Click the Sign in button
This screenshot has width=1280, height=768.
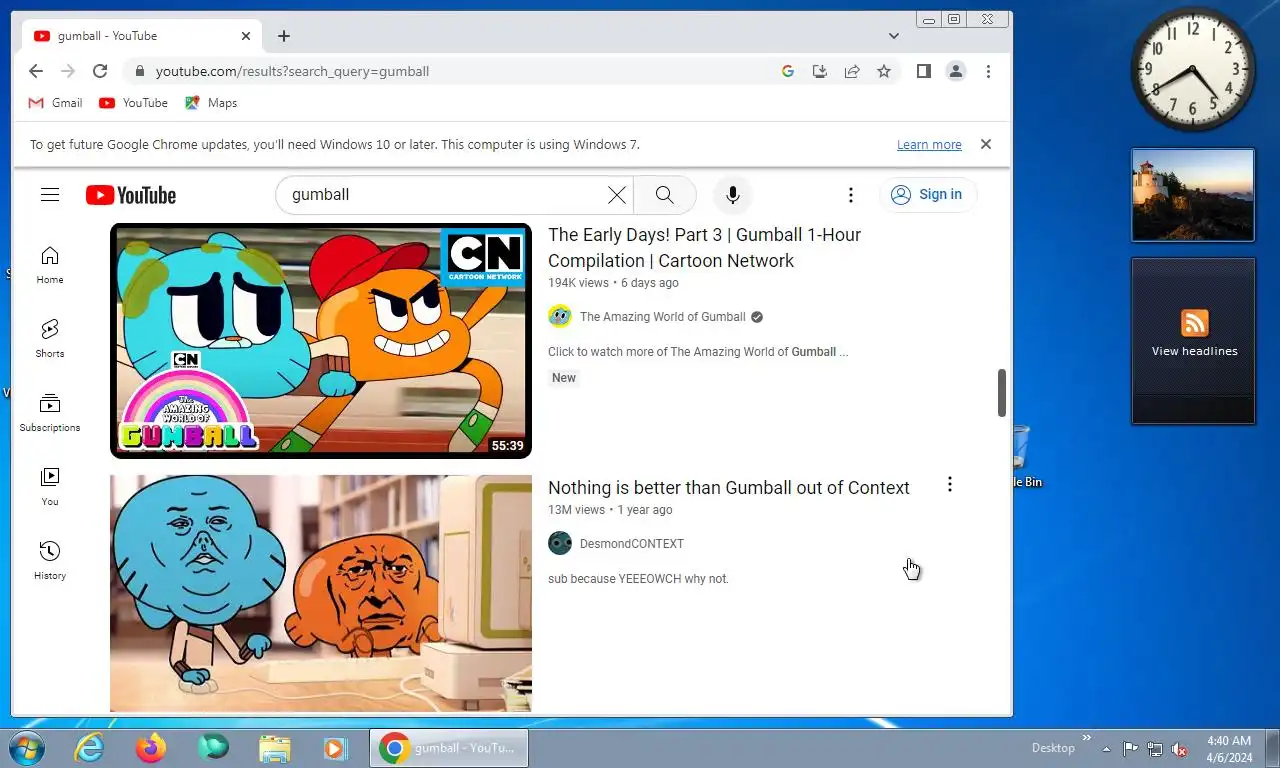[x=927, y=195]
